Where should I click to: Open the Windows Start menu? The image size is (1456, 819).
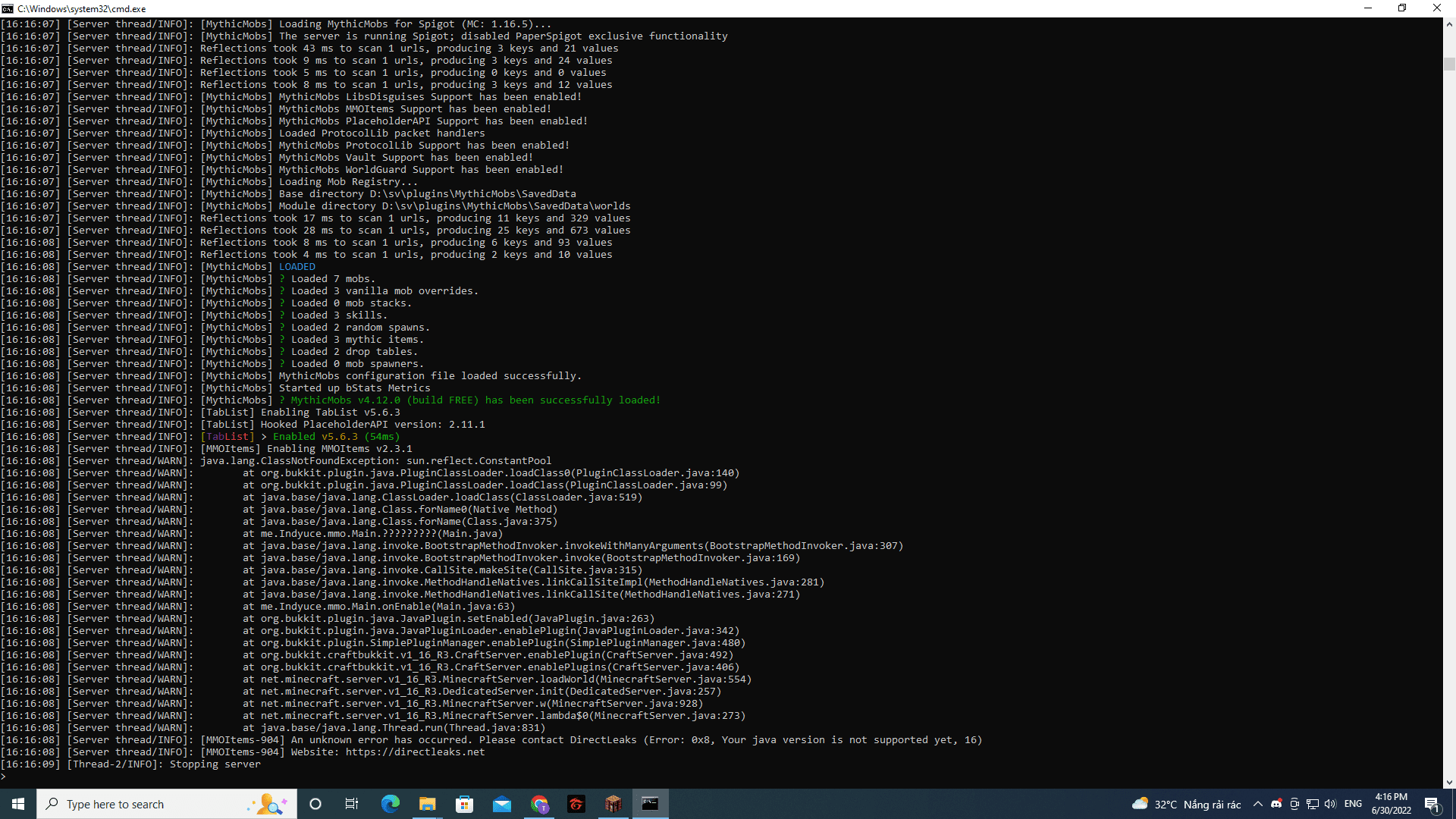[18, 804]
